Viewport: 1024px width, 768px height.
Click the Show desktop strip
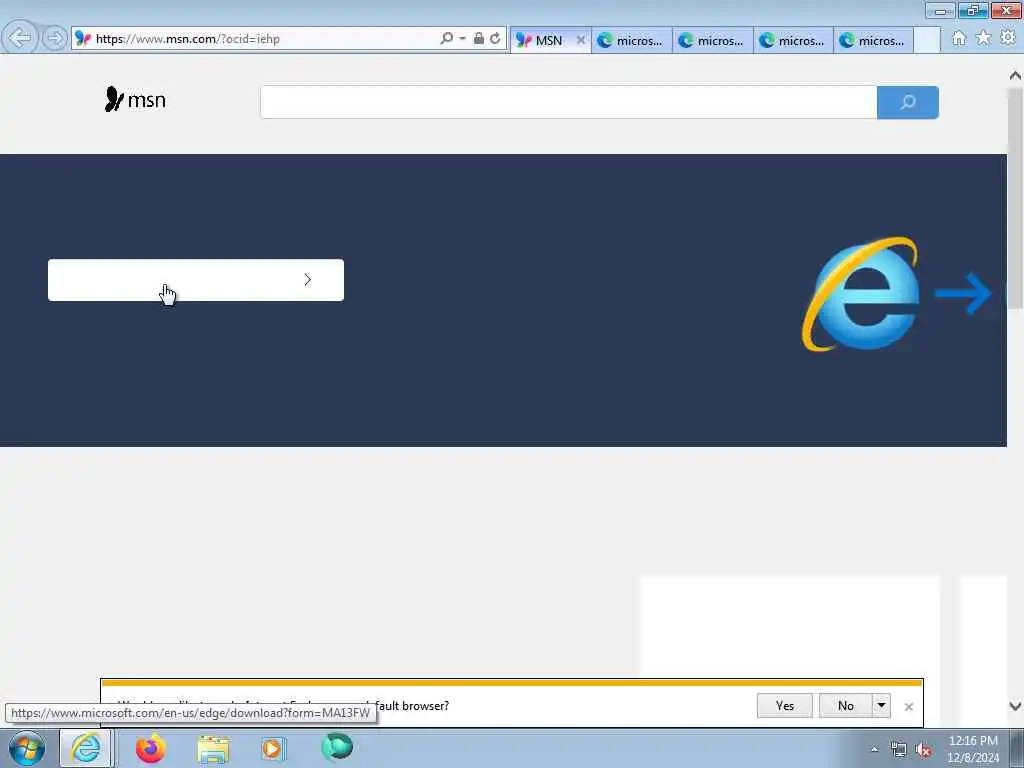(1017, 749)
